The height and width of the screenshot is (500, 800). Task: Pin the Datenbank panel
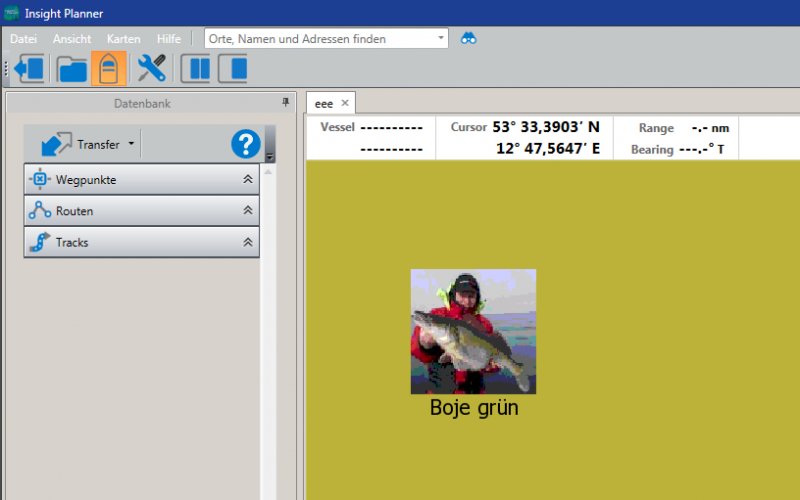point(285,102)
